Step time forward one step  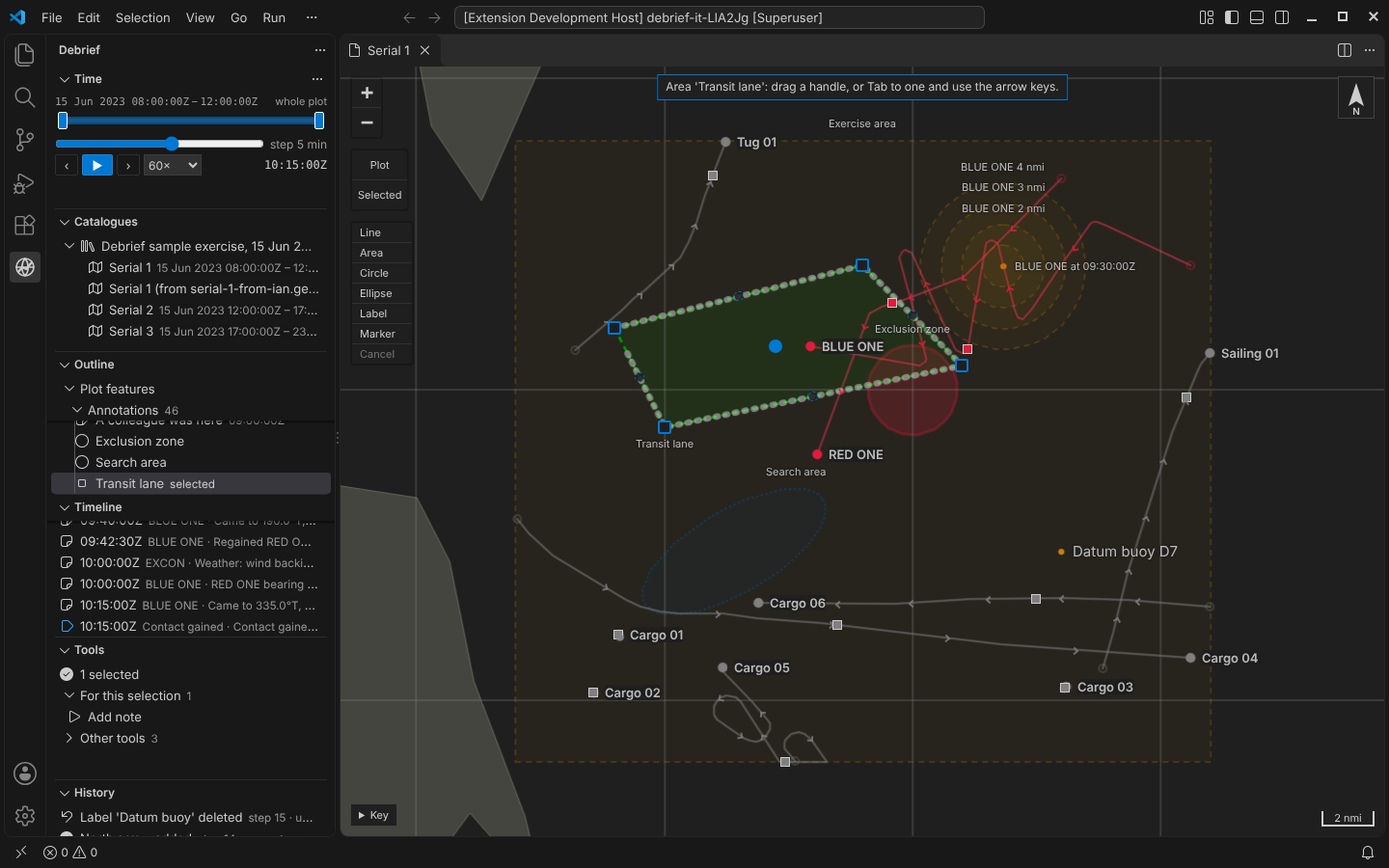point(128,166)
